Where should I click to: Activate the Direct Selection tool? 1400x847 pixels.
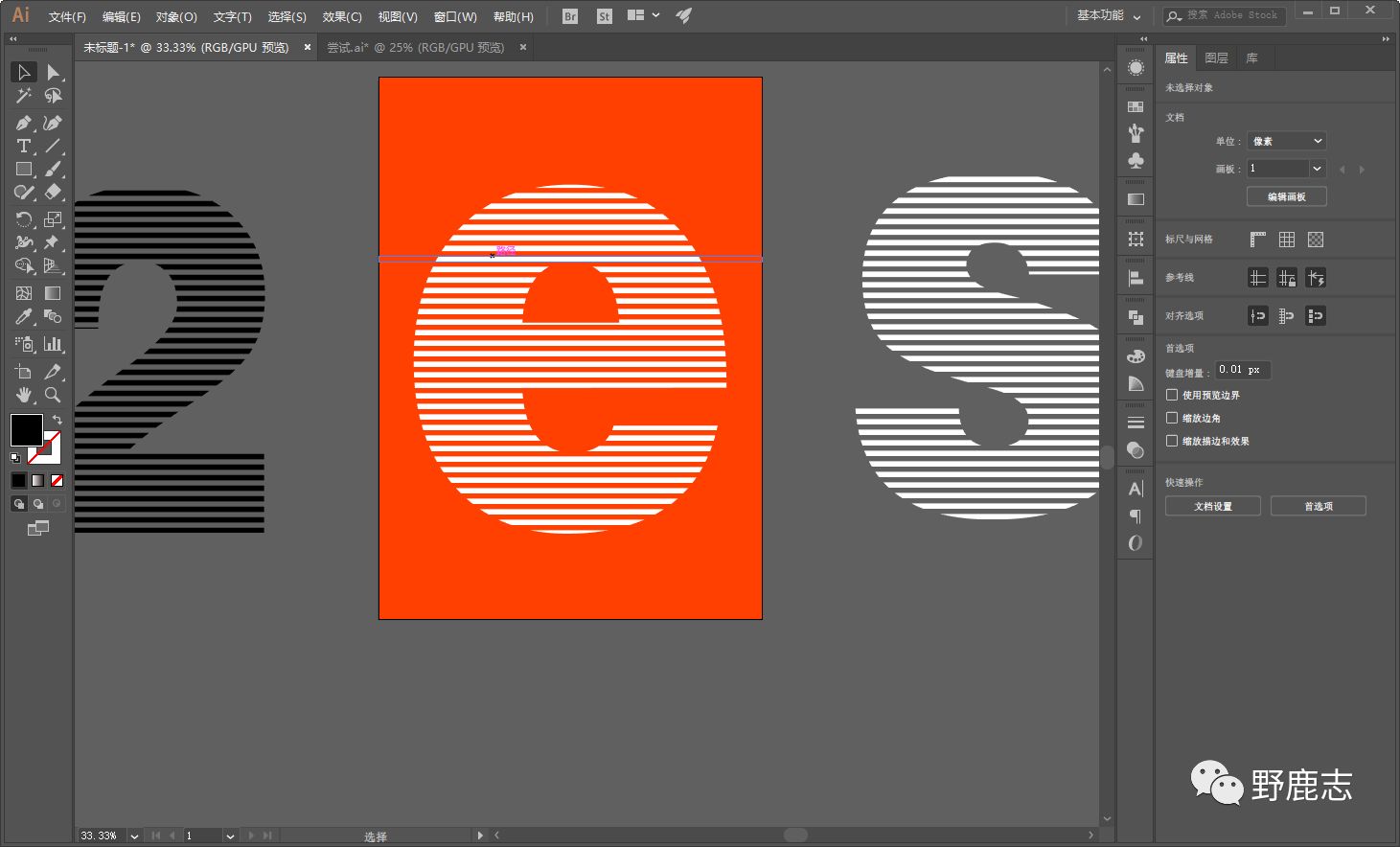[53, 72]
